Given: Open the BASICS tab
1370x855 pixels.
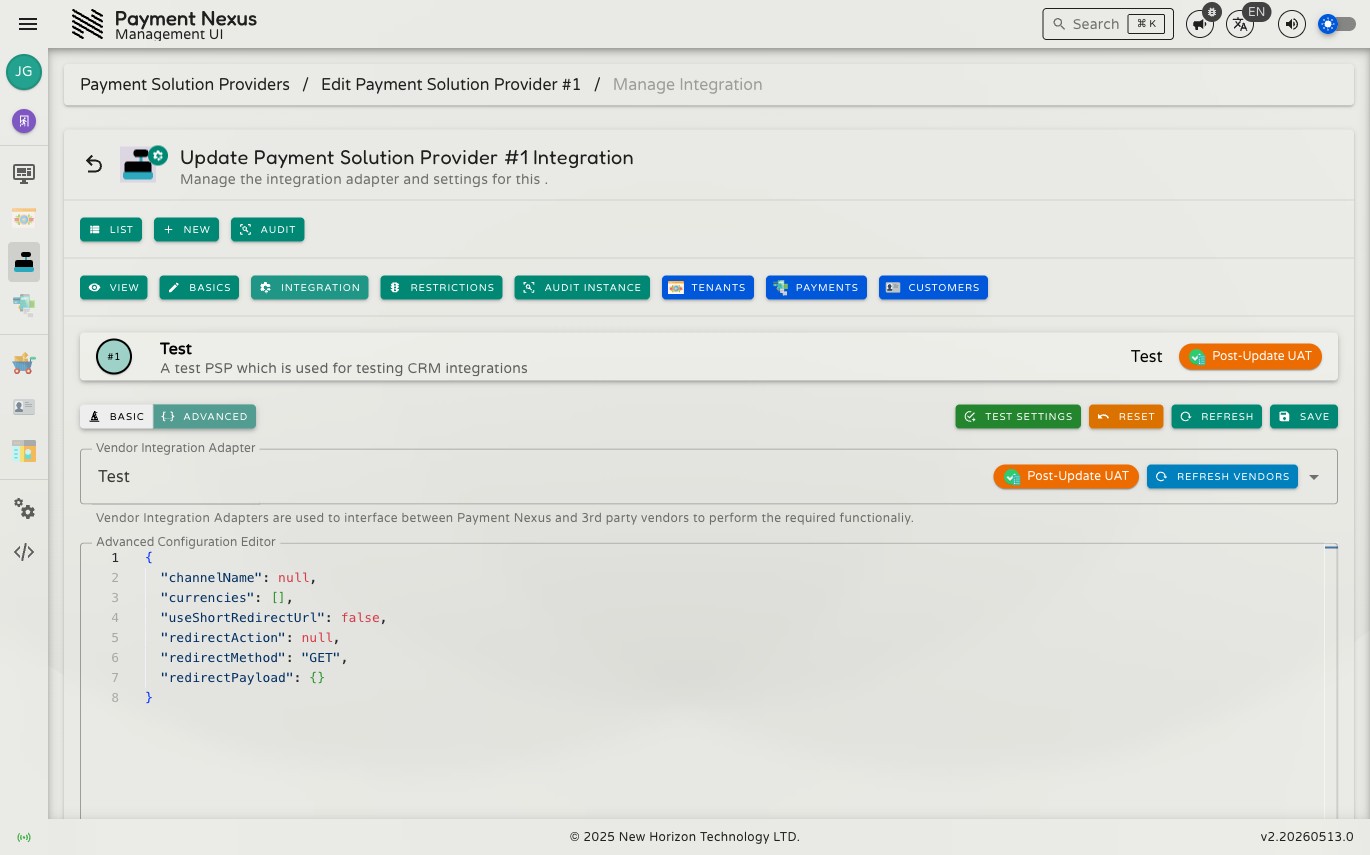Looking at the screenshot, I should click(x=199, y=287).
